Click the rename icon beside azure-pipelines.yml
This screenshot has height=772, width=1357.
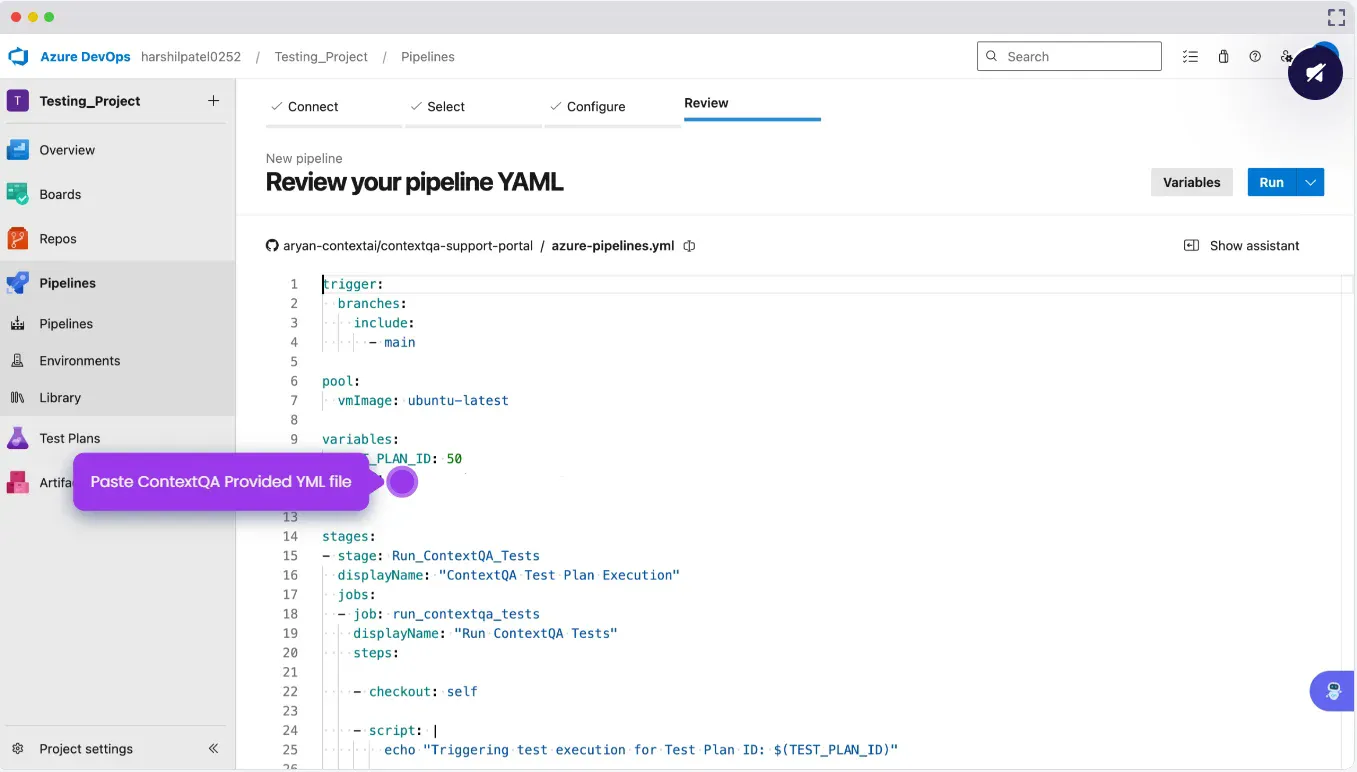pos(689,246)
